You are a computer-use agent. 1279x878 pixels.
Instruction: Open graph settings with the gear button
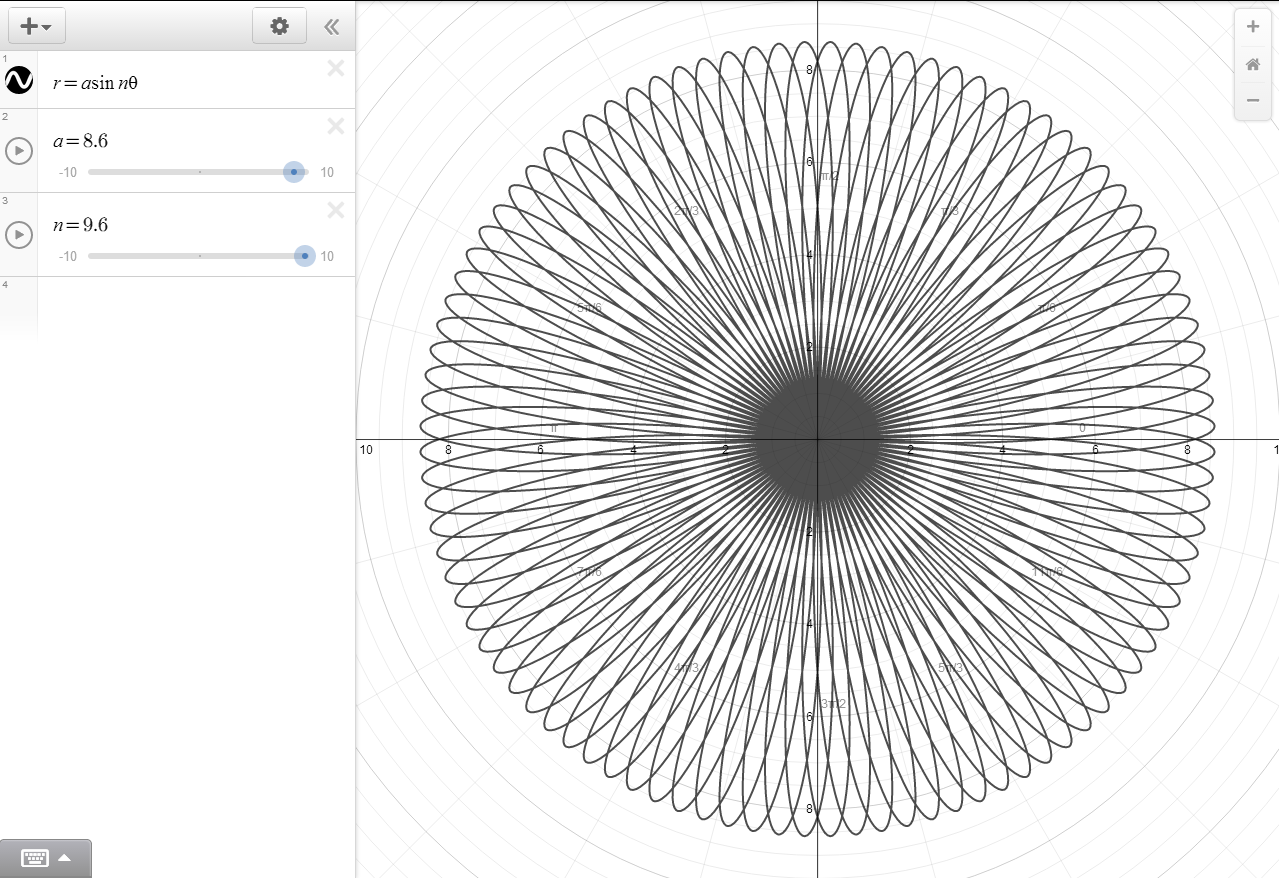point(279,26)
